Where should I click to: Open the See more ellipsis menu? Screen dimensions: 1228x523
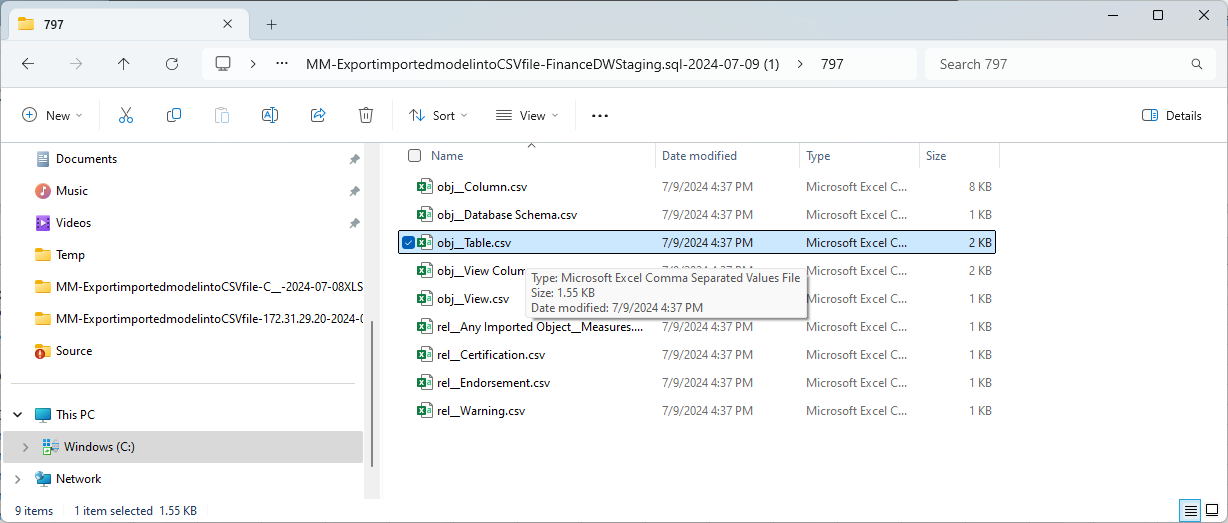pyautogui.click(x=600, y=115)
